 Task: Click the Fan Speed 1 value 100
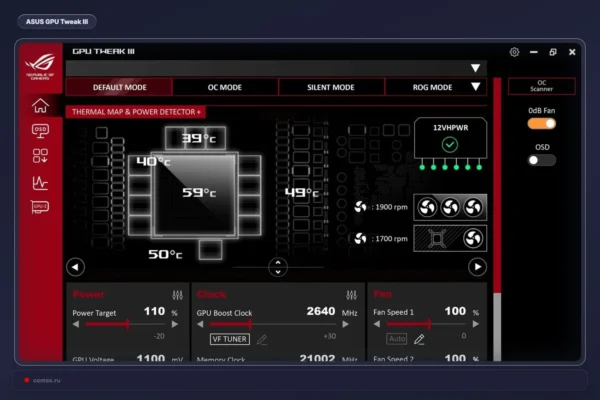(x=455, y=311)
